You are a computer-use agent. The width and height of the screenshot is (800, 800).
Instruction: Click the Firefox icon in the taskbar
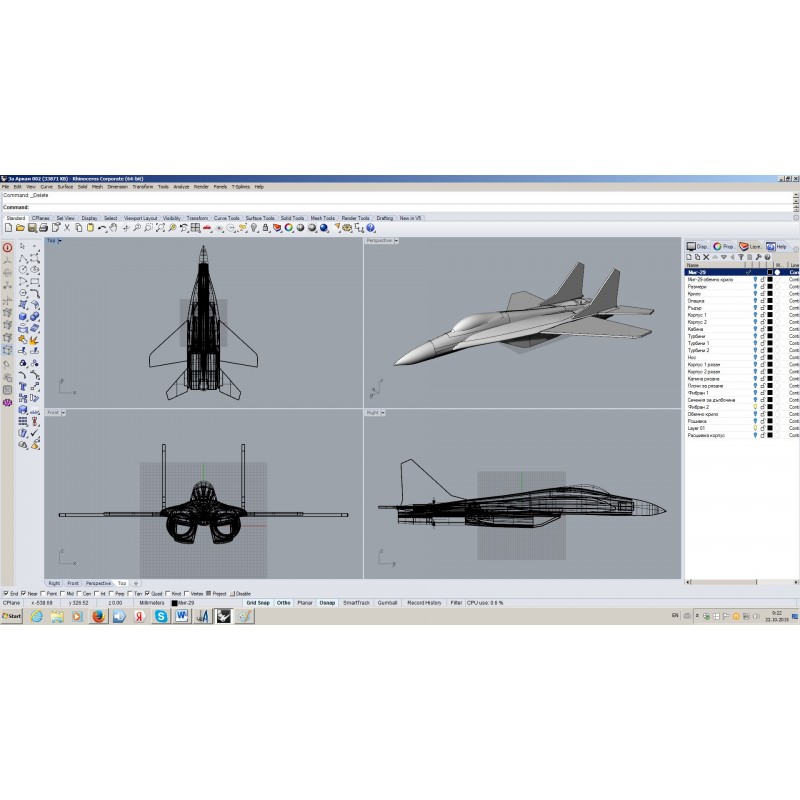(98, 617)
